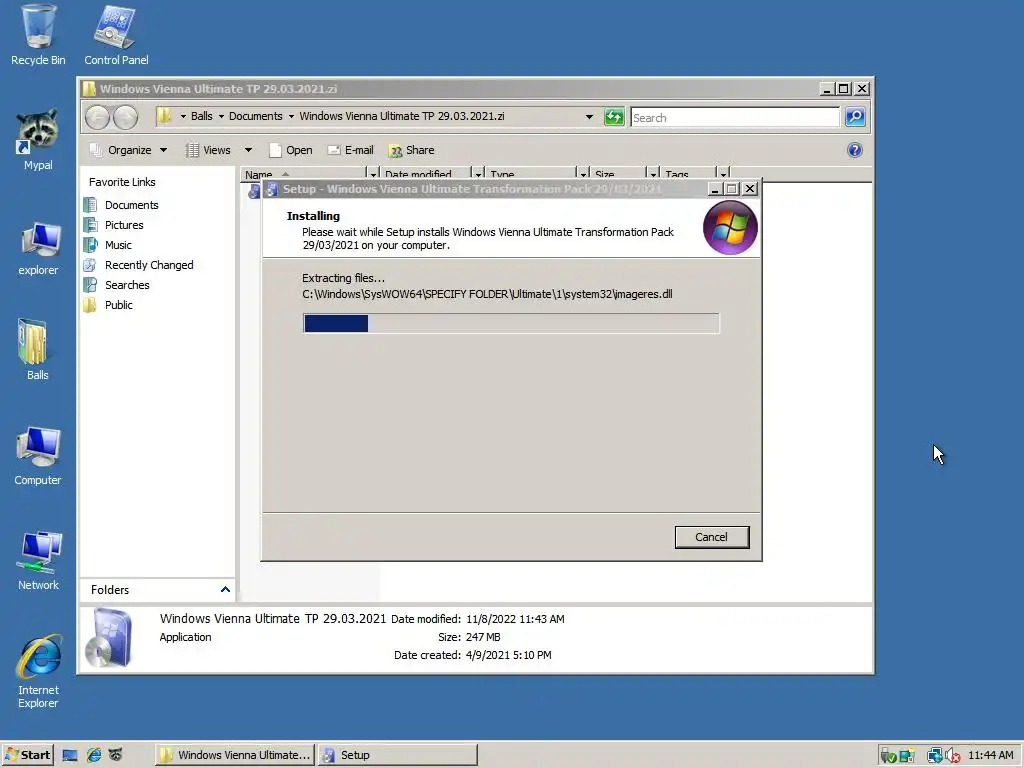1024x768 pixels.
Task: Click the folder icon in address bar
Action: pos(164,116)
